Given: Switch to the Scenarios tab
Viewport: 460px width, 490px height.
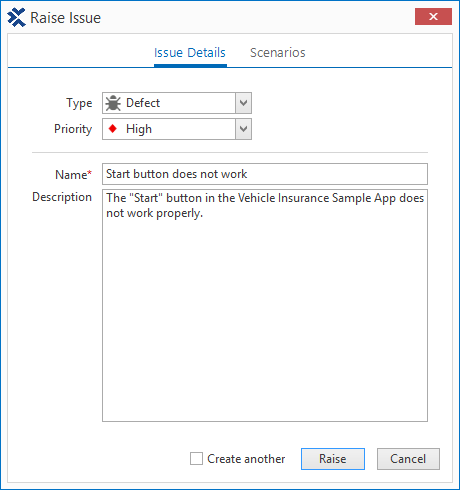Looking at the screenshot, I should (x=278, y=53).
